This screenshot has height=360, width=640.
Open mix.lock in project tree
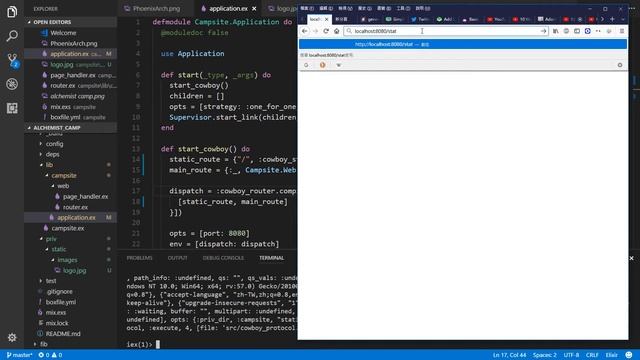click(57, 323)
